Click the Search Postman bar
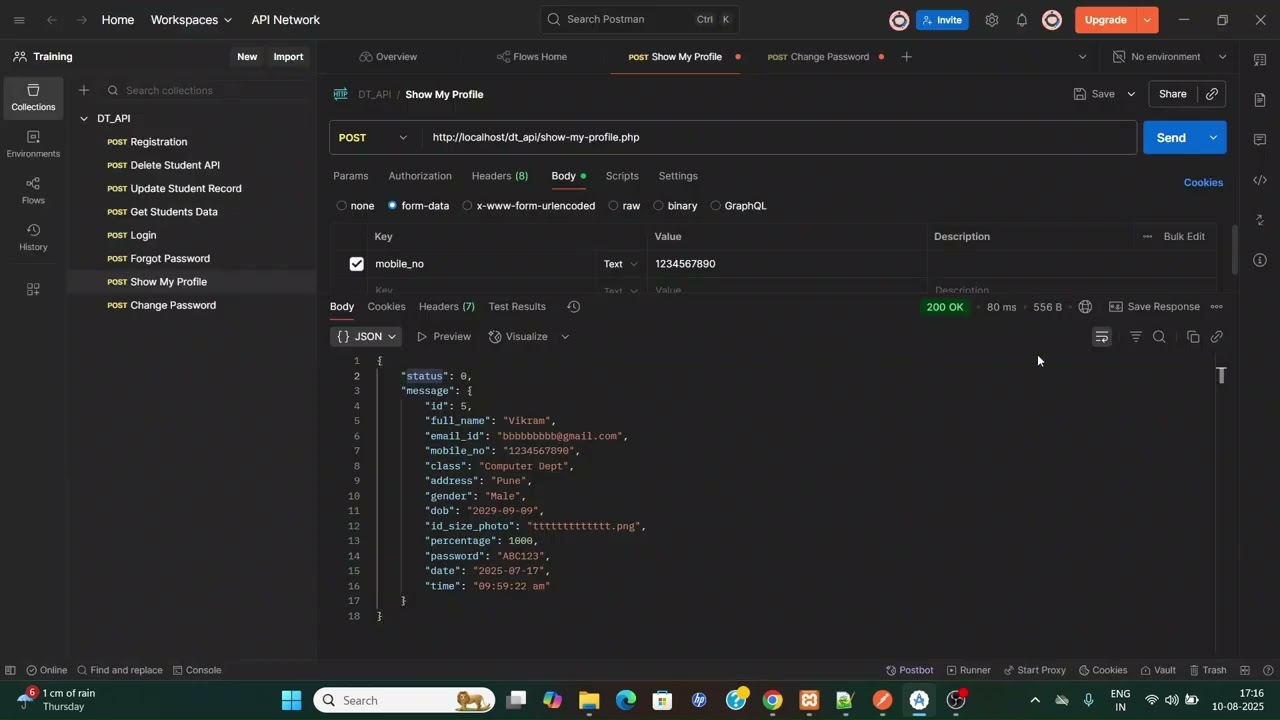This screenshot has height=720, width=1280. (638, 20)
